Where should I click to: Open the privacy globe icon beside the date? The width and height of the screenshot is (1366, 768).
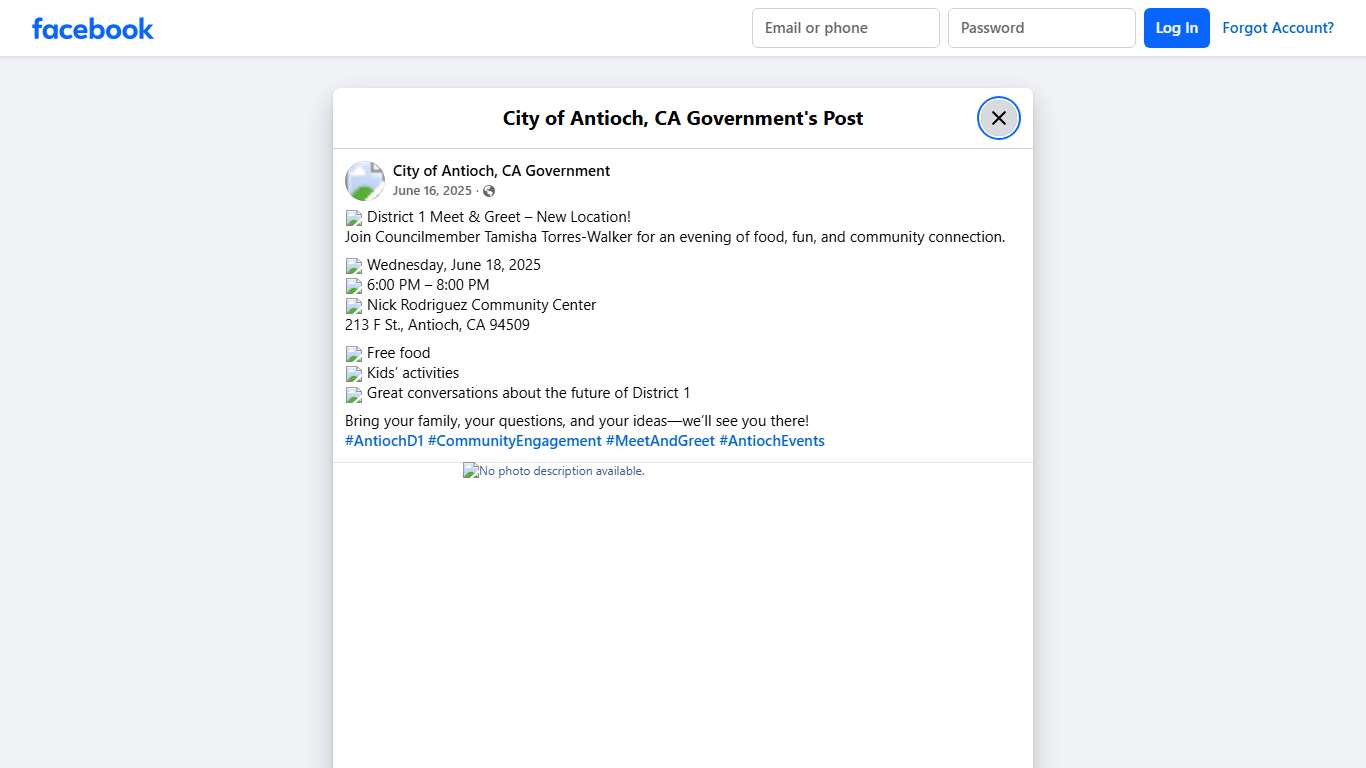tap(489, 190)
